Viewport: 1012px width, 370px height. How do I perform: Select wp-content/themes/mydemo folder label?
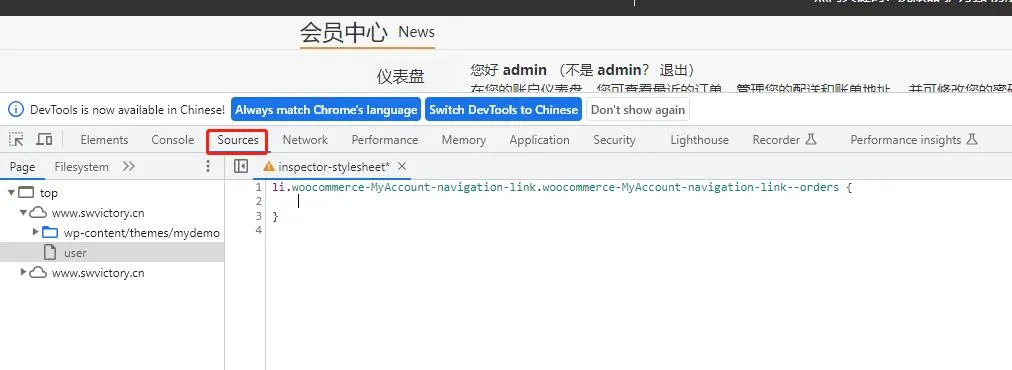(142, 232)
